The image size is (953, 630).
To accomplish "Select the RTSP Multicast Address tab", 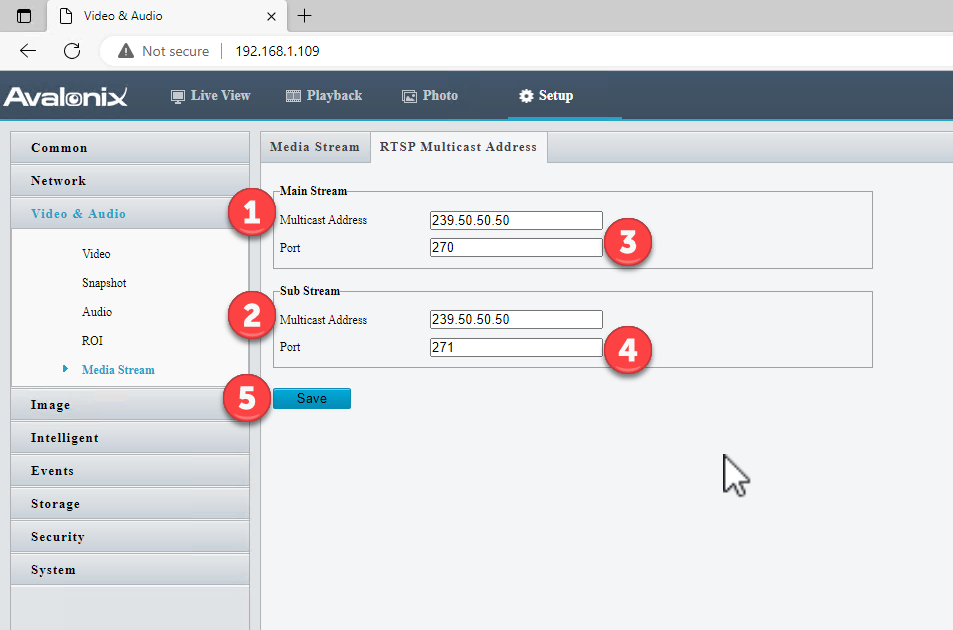I will click(x=458, y=146).
